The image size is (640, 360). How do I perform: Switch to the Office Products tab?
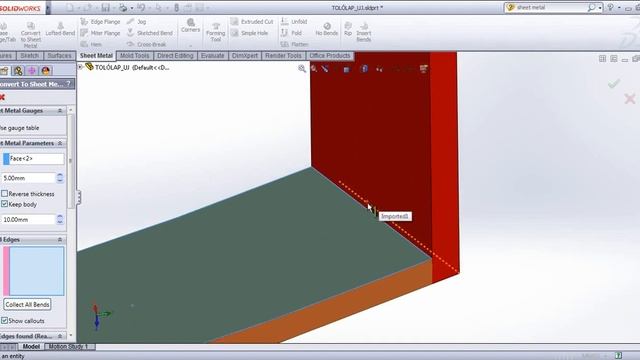330,56
